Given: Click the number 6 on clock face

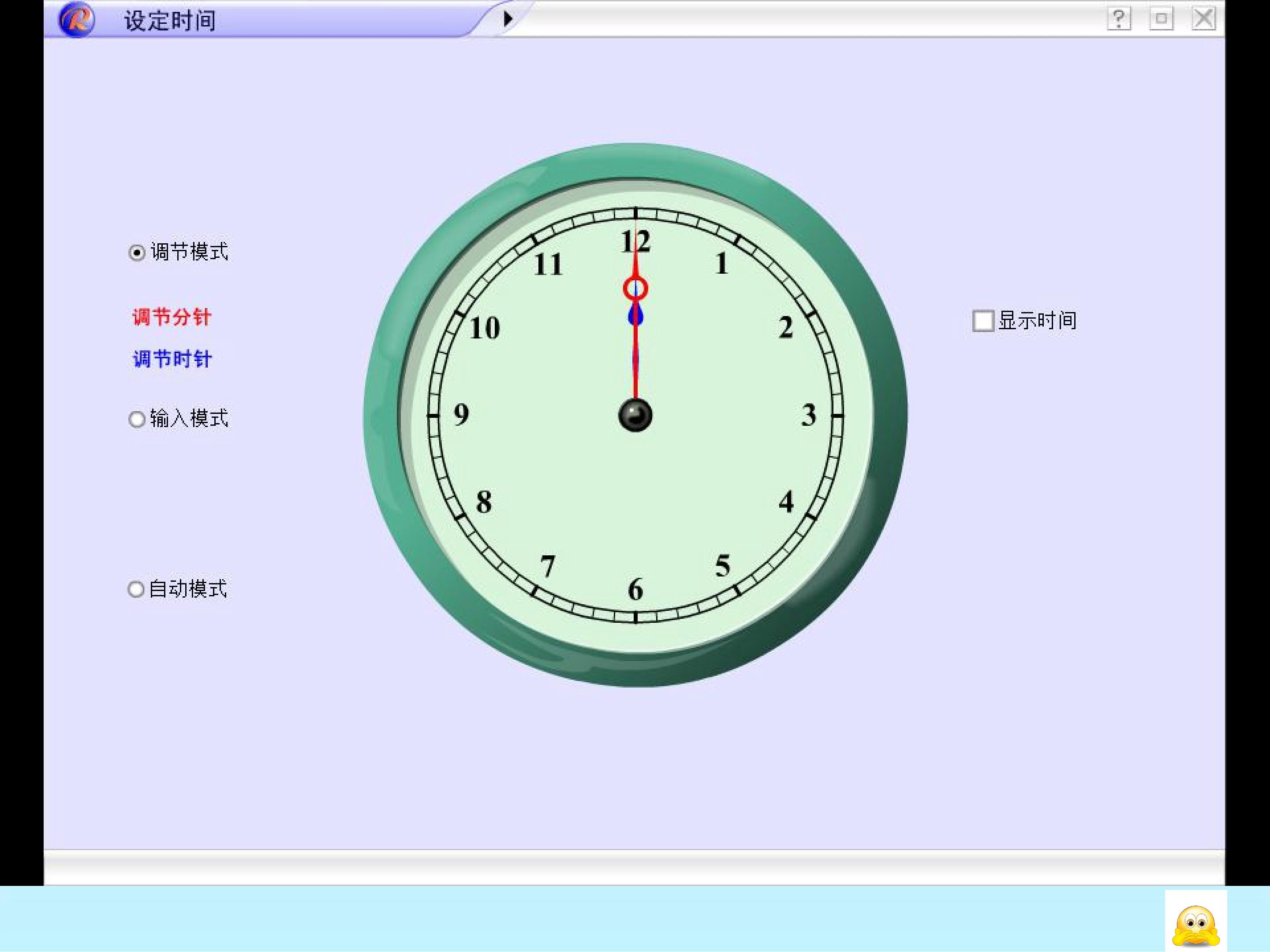Looking at the screenshot, I should click(635, 590).
